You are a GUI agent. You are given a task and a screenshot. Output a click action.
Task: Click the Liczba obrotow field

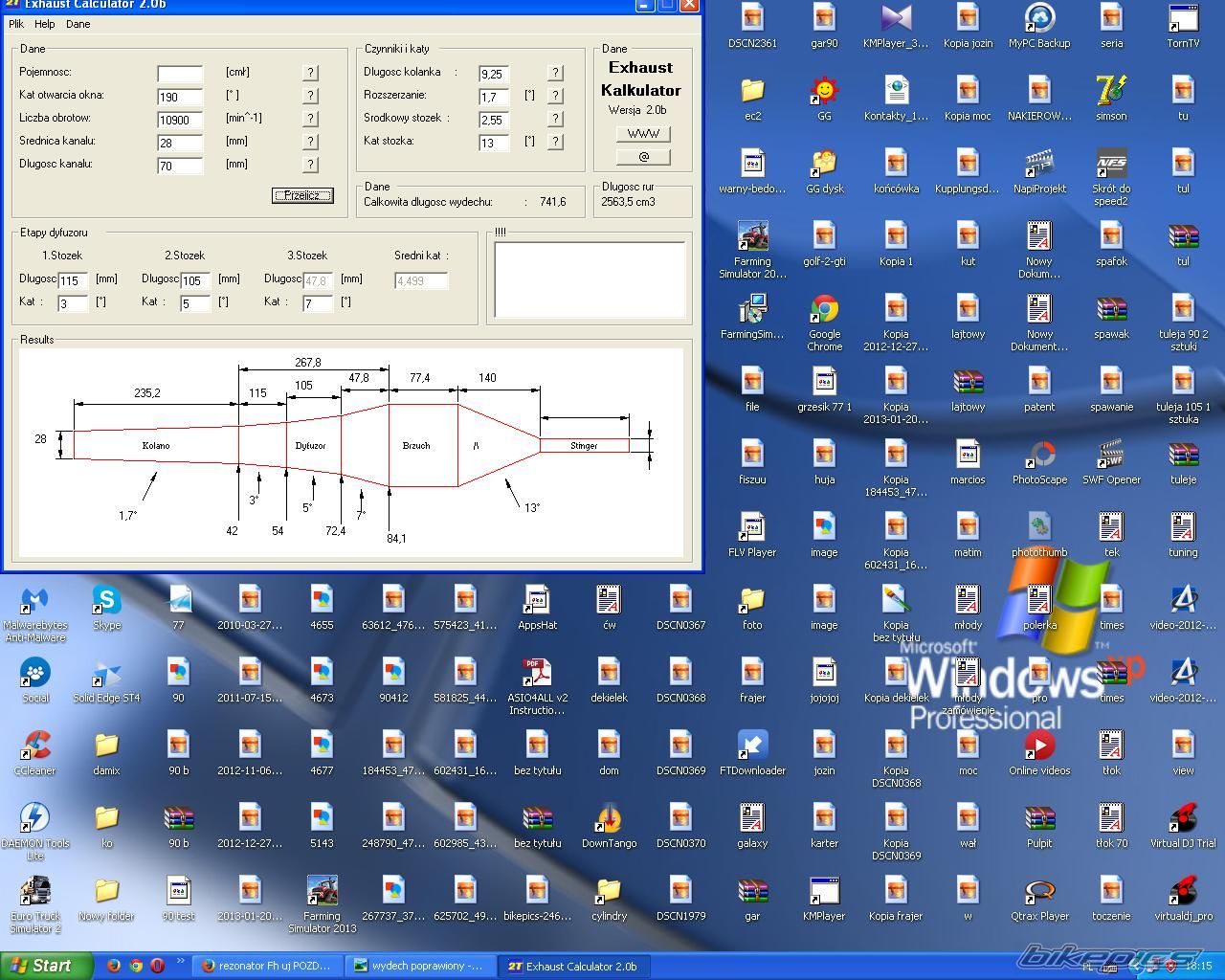180,120
